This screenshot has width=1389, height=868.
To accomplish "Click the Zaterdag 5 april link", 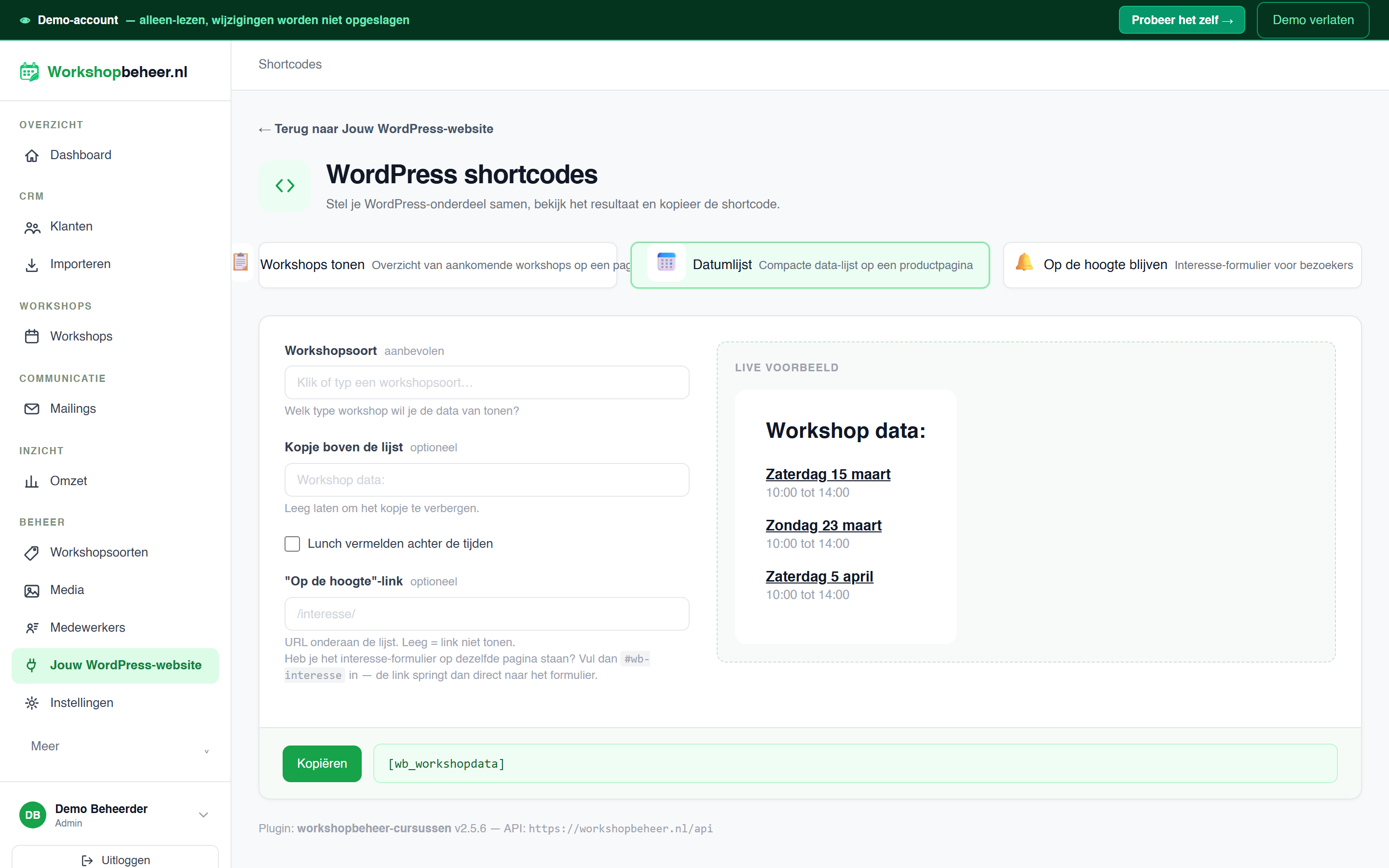I will coord(819,576).
